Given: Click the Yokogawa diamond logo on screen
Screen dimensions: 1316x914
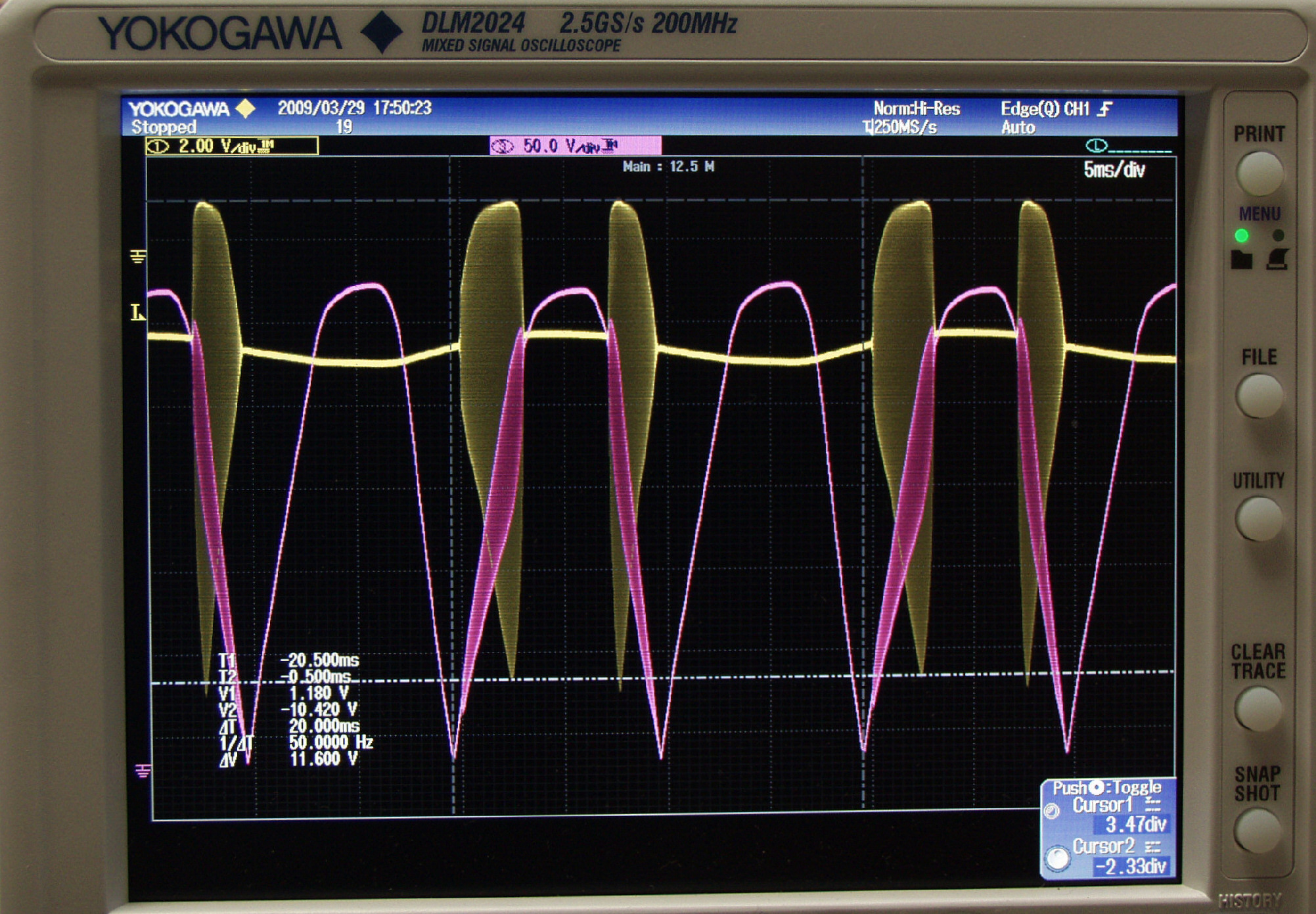Looking at the screenshot, I should coord(246,108).
